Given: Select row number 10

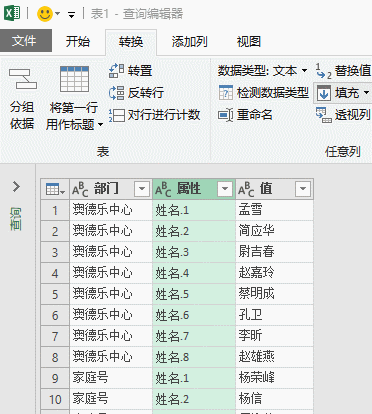Looking at the screenshot, I should click(x=55, y=399).
